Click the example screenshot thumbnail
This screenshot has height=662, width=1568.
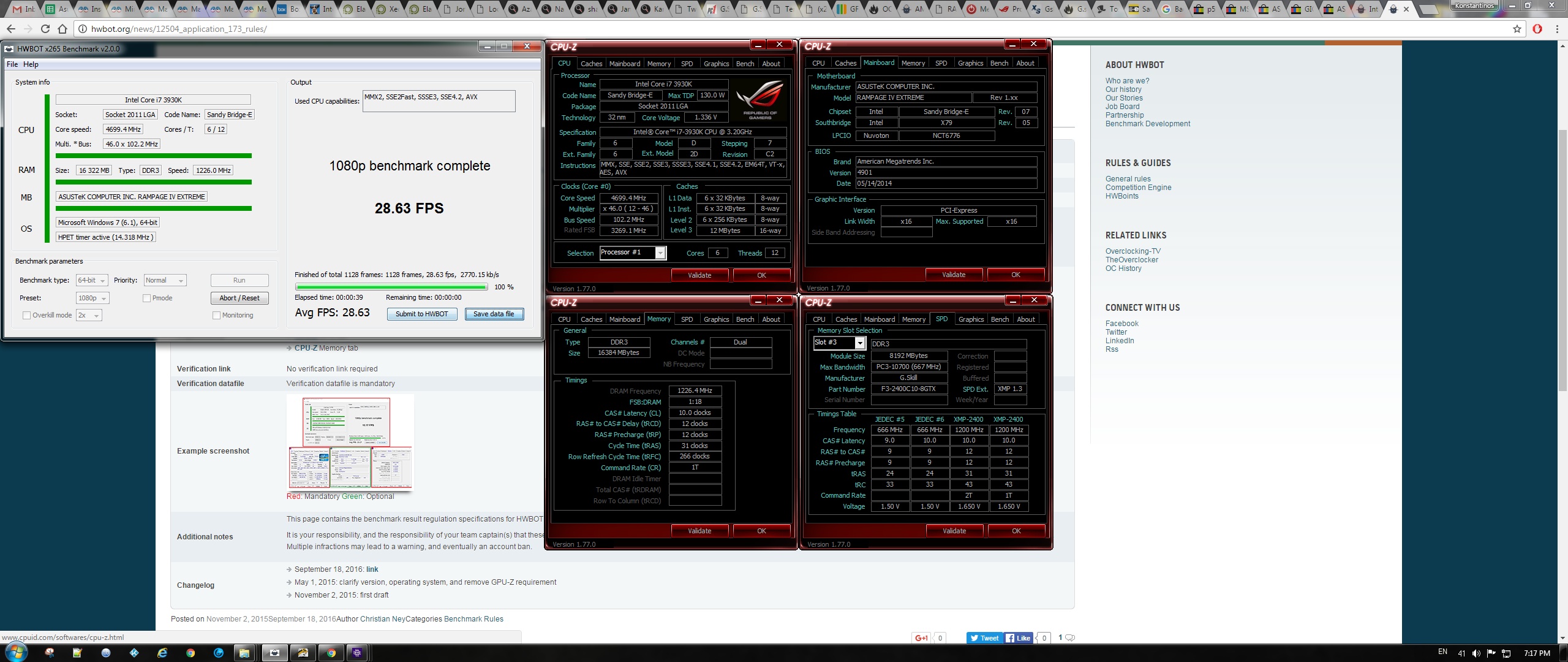coord(350,443)
